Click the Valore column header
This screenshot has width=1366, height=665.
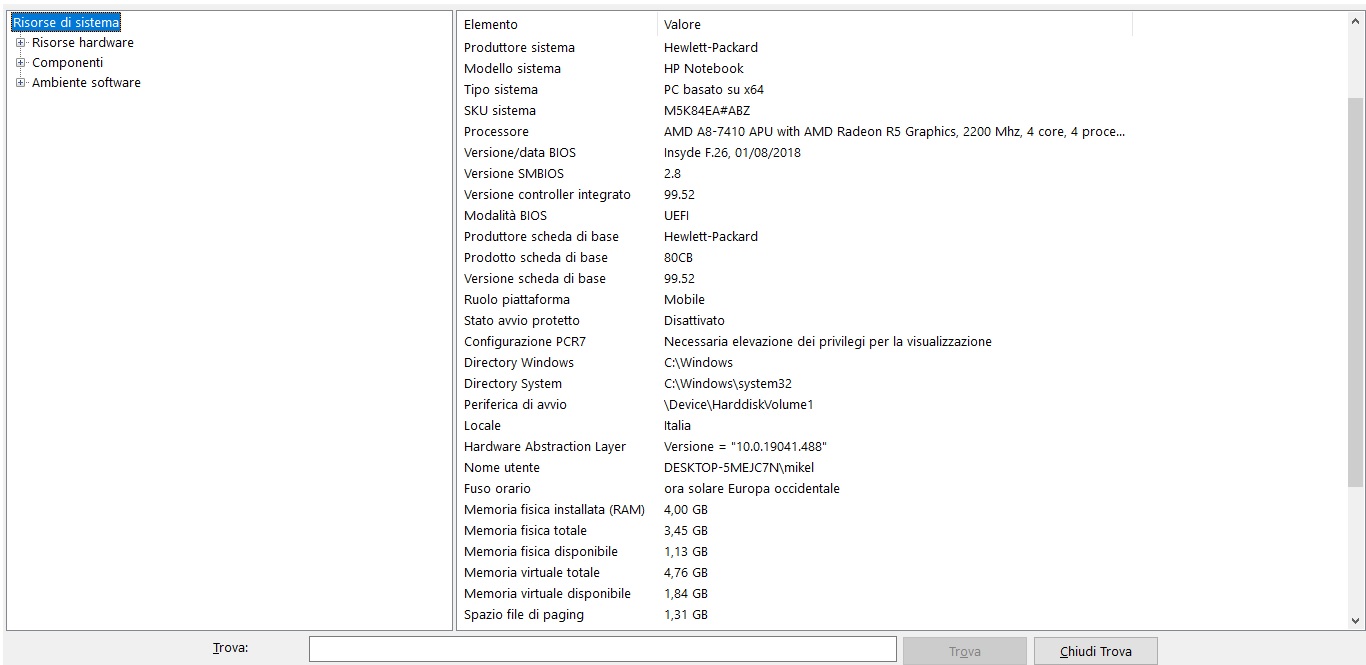coord(895,24)
